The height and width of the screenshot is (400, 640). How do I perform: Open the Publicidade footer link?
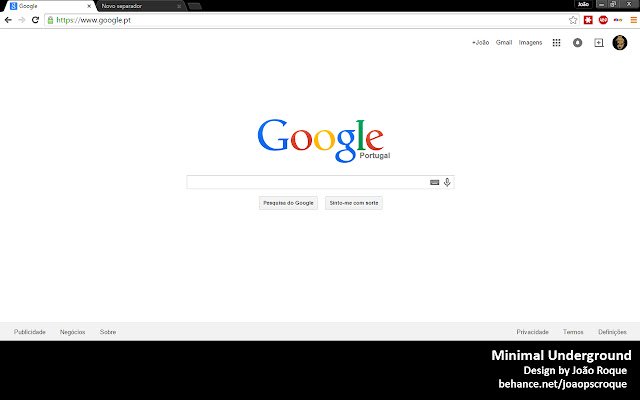tap(30, 332)
